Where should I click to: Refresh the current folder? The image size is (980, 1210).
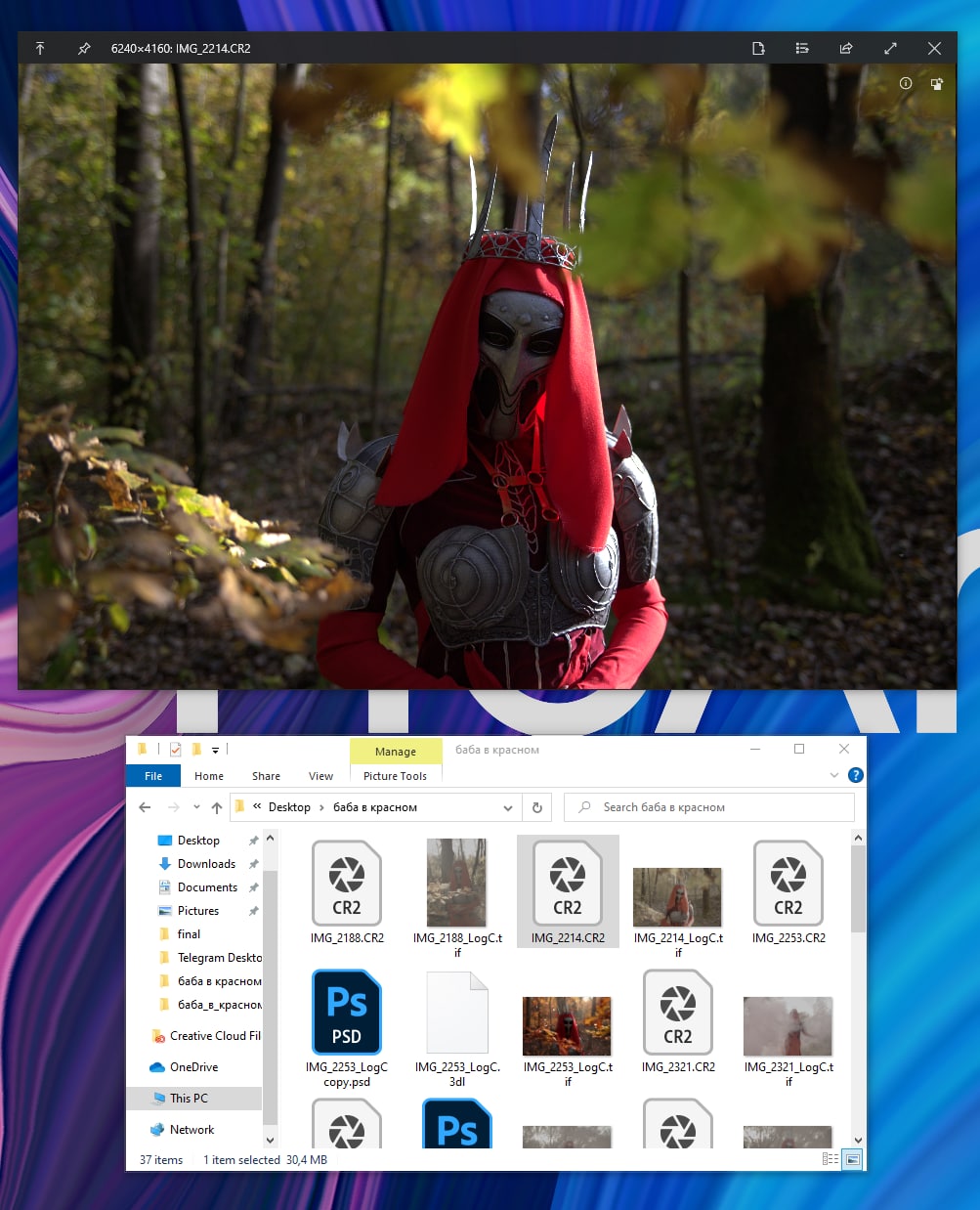pos(536,807)
